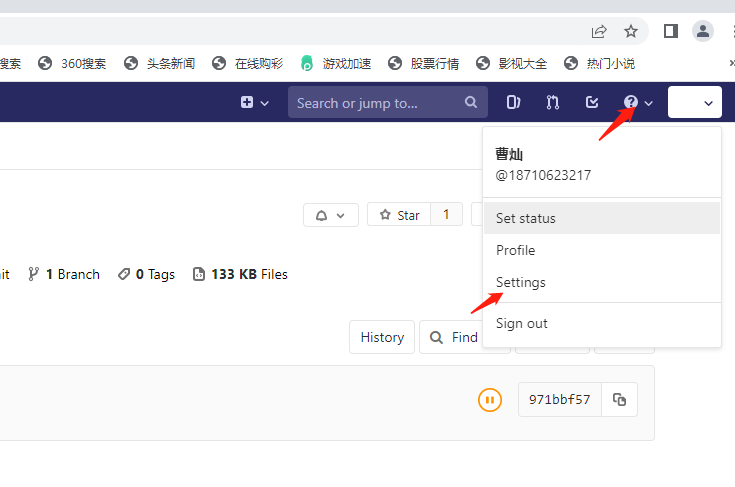Click the star count 1
The width and height of the screenshot is (735, 487).
click(x=446, y=215)
